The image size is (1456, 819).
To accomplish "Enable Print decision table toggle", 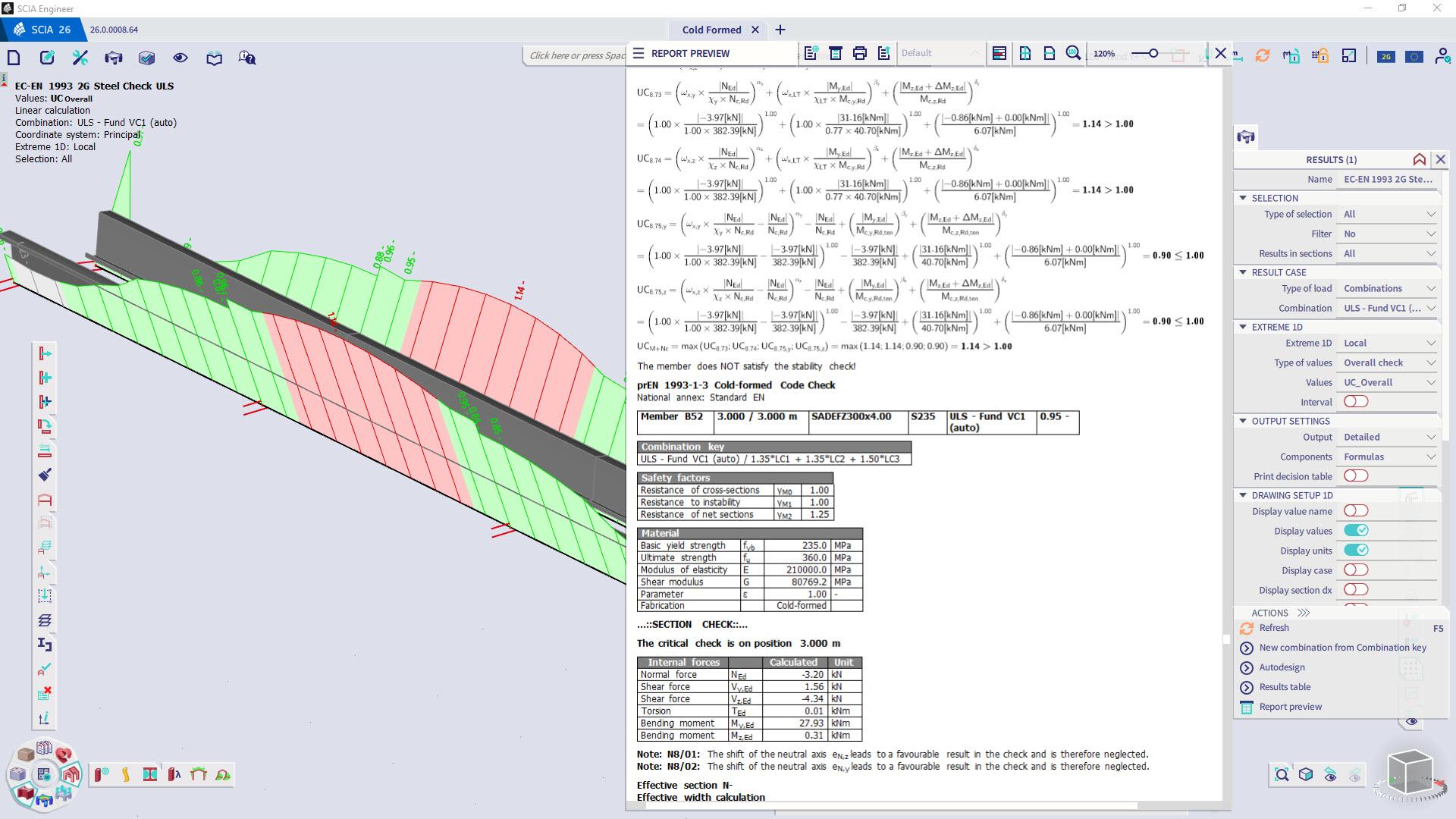I will click(x=1355, y=476).
